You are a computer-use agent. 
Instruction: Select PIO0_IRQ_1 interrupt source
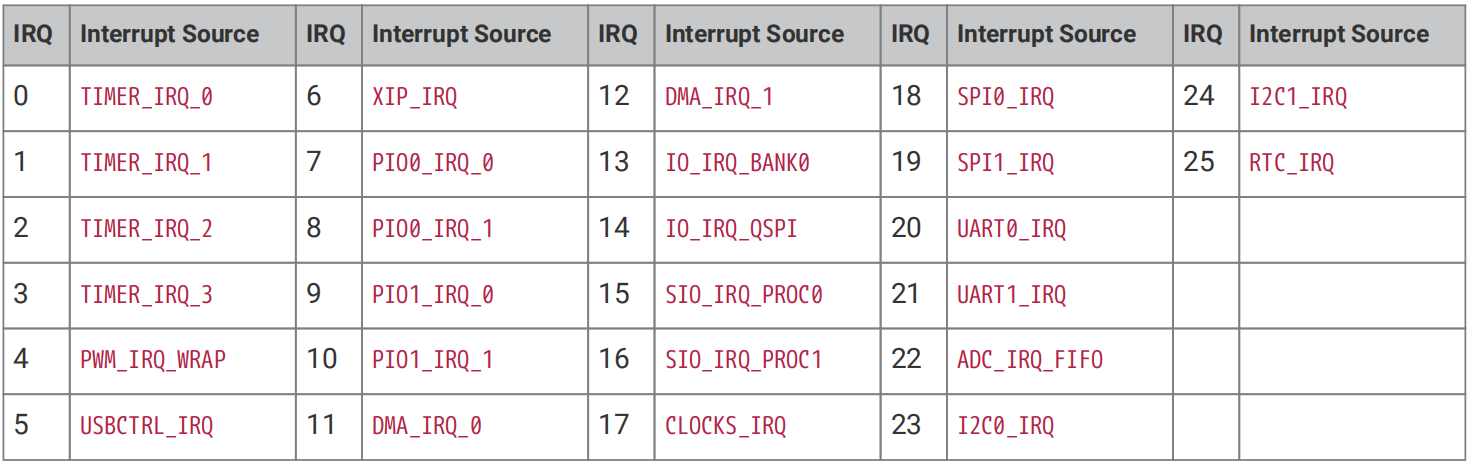click(x=432, y=229)
